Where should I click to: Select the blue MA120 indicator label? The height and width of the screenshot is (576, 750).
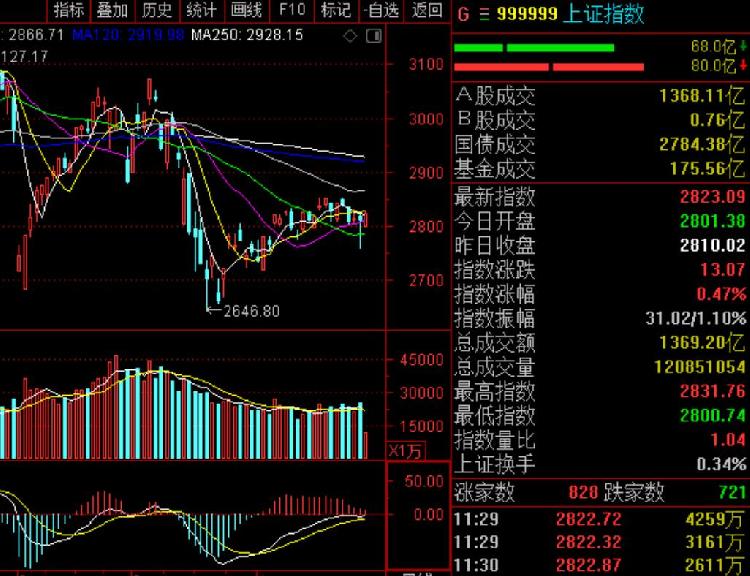coord(128,35)
